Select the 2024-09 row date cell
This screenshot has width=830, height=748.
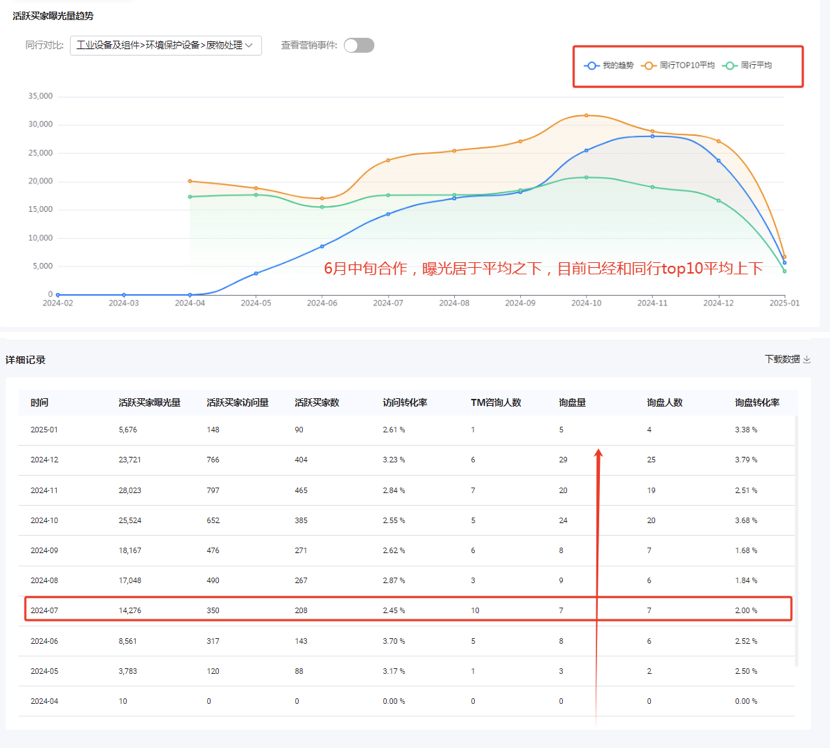[44, 551]
